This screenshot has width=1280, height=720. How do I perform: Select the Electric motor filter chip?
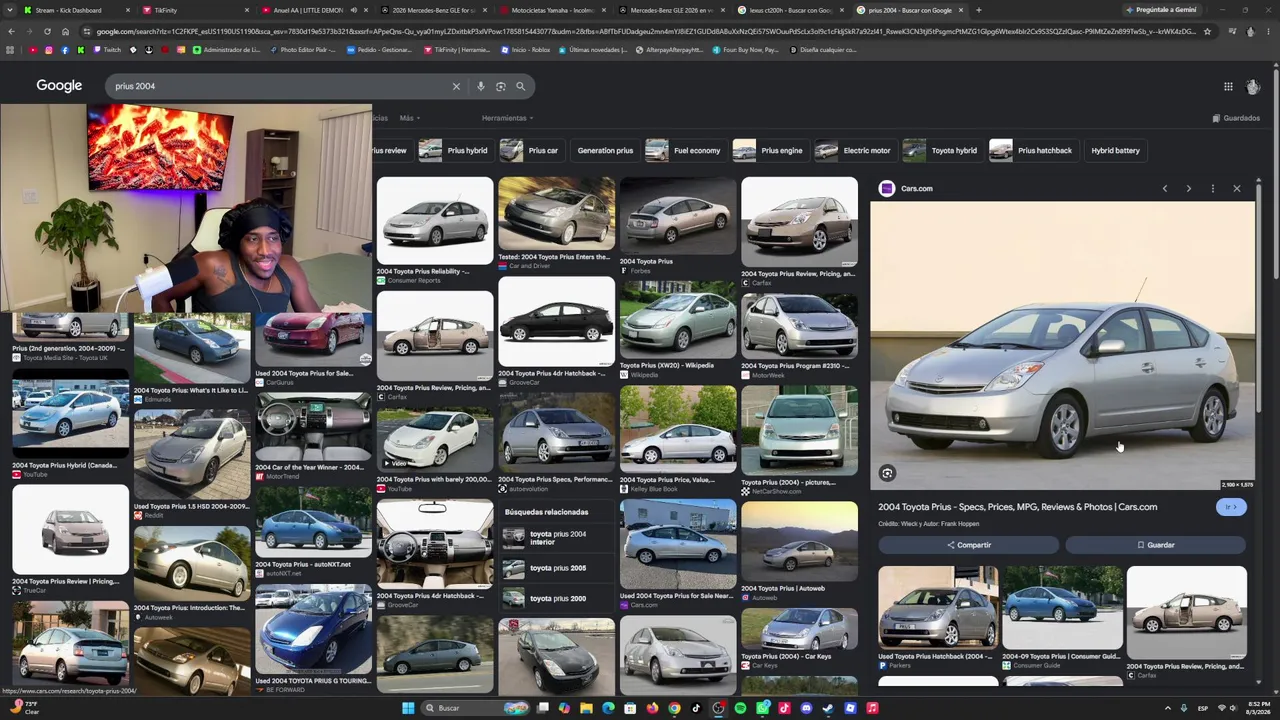coord(853,150)
